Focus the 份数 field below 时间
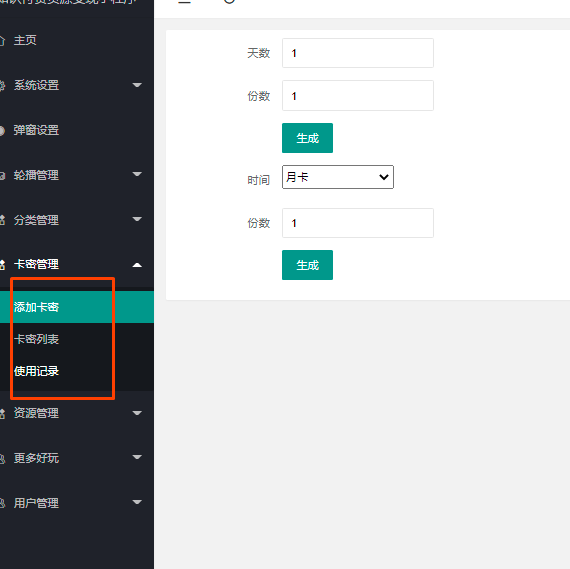 [358, 223]
